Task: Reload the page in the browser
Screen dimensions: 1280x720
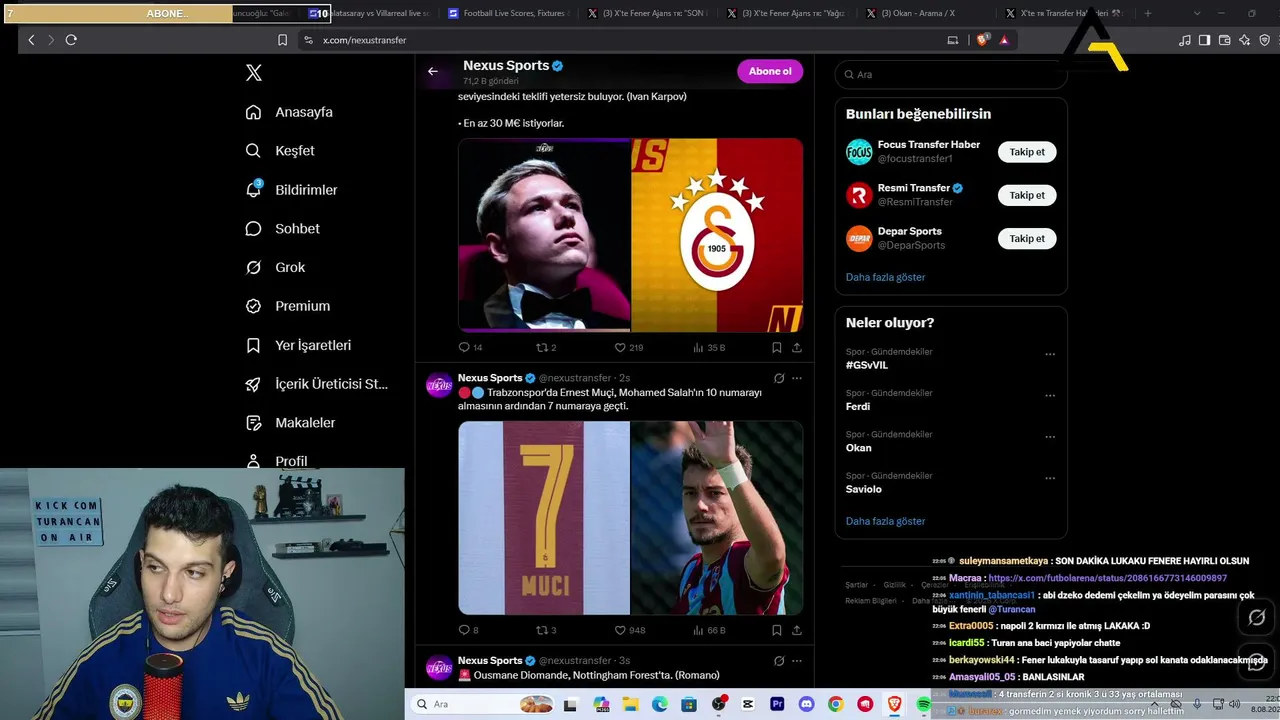Action: 71,40
